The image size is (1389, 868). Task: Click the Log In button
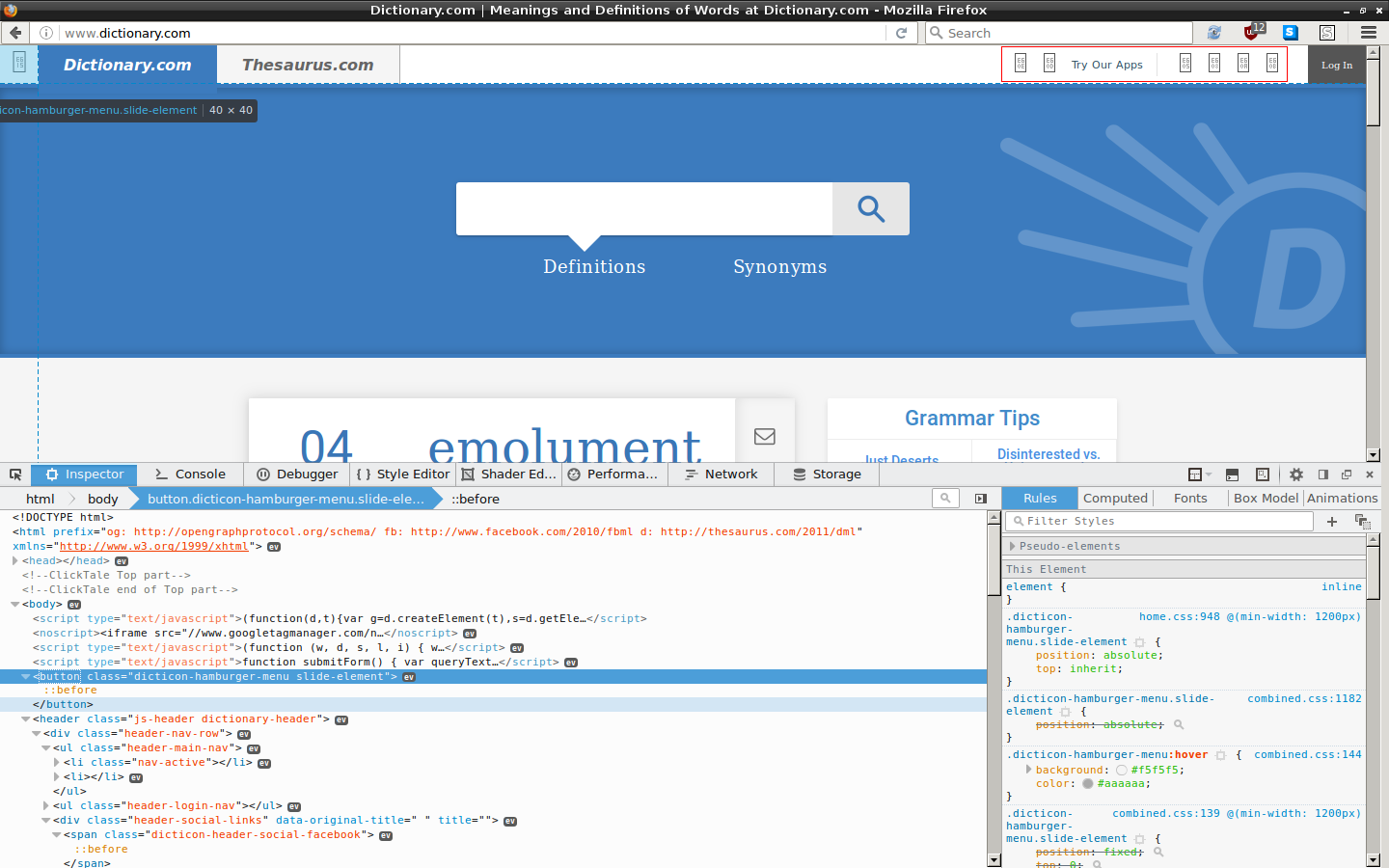1337,65
